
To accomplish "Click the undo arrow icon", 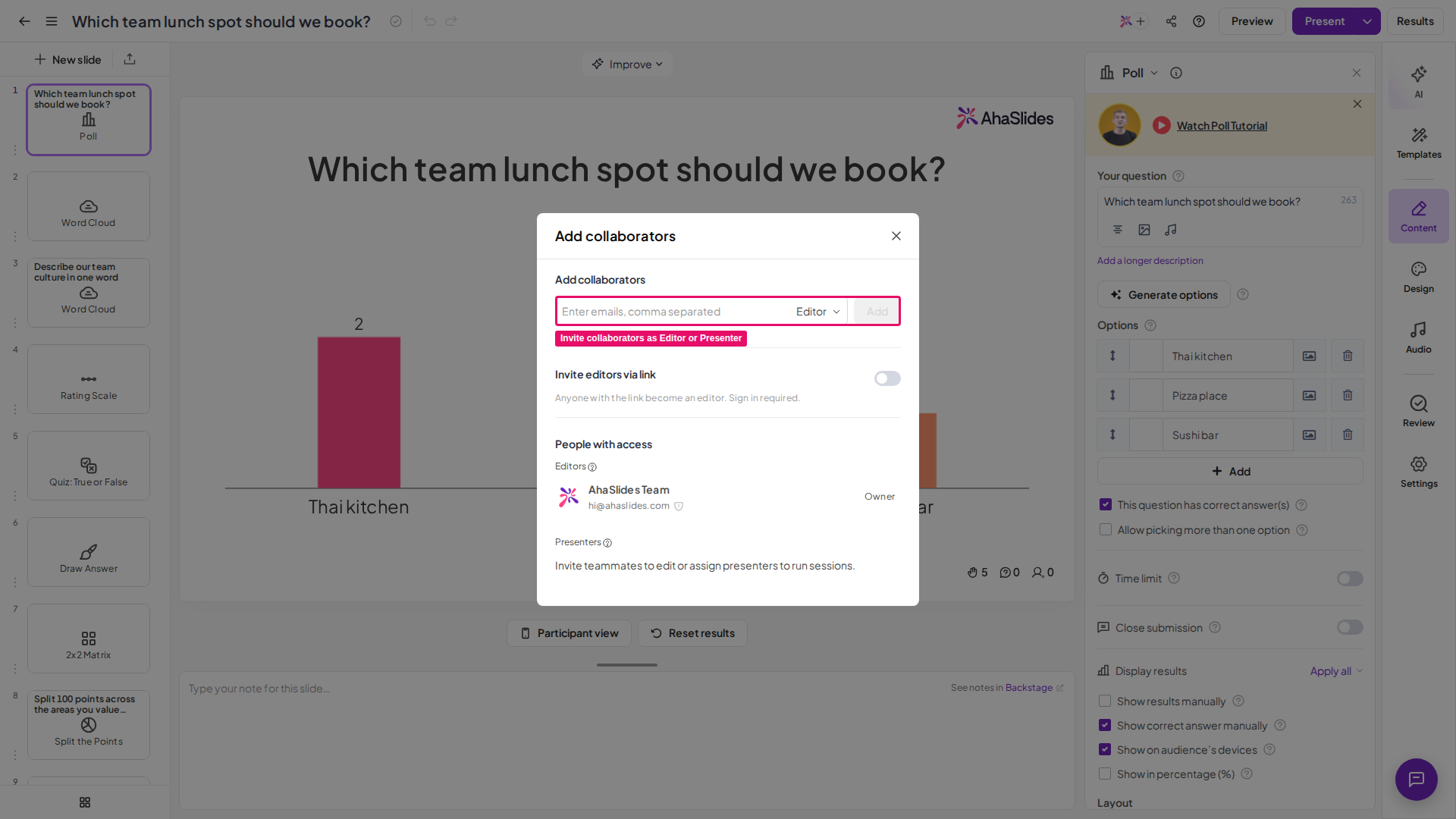I will 430,21.
